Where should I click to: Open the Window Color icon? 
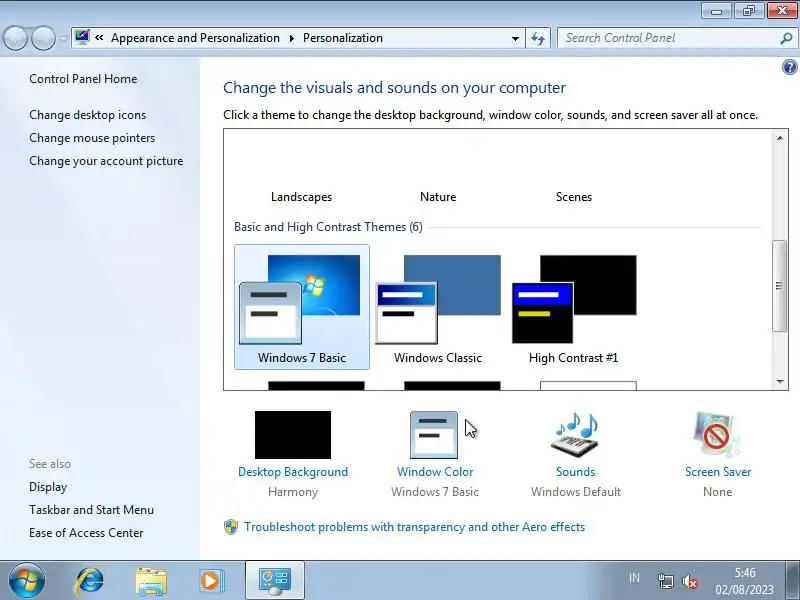[434, 435]
